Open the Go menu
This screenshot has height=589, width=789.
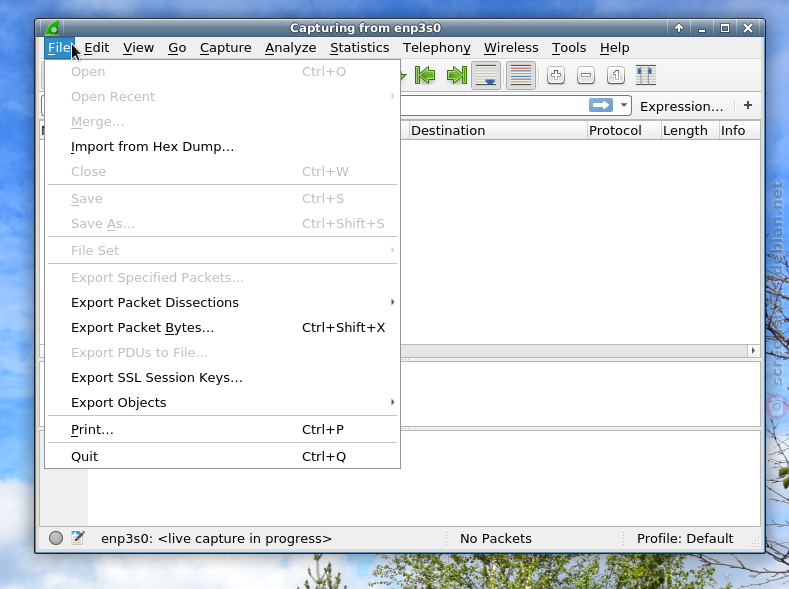point(177,48)
